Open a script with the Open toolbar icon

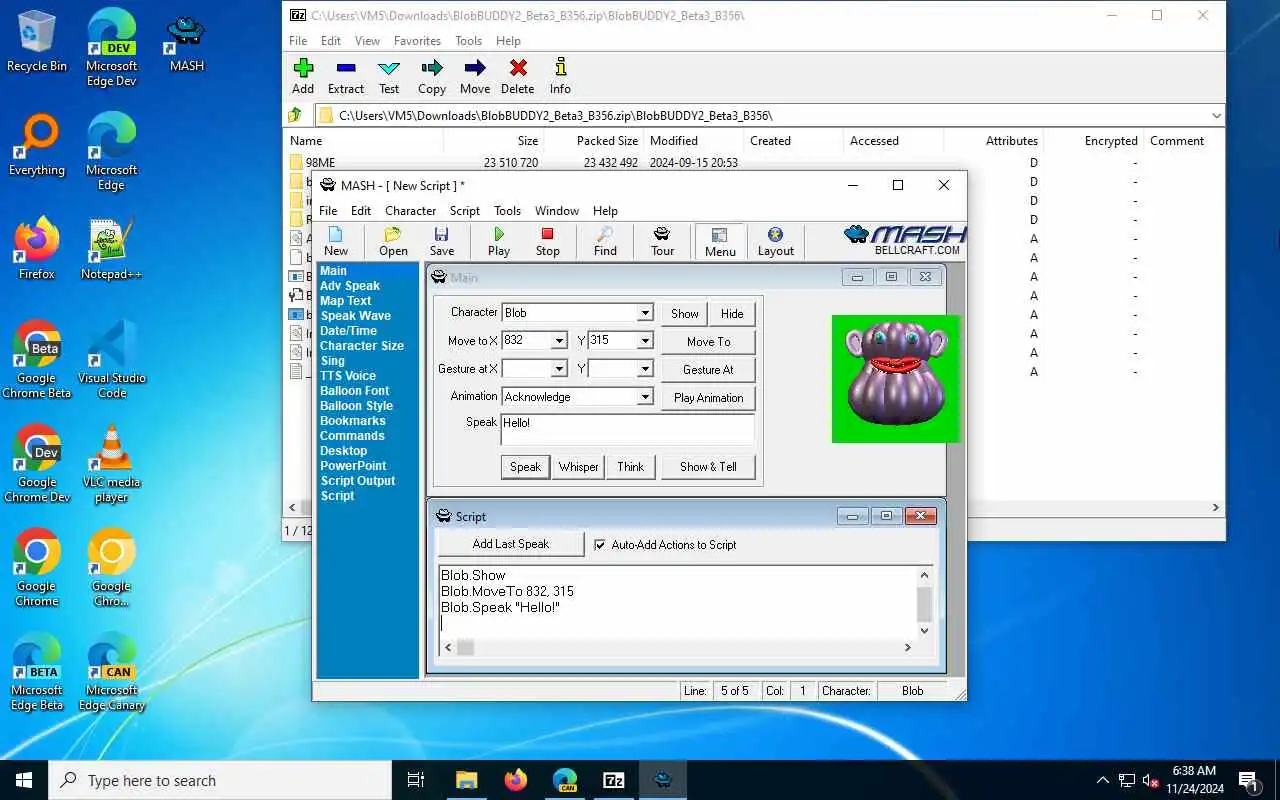pos(393,242)
